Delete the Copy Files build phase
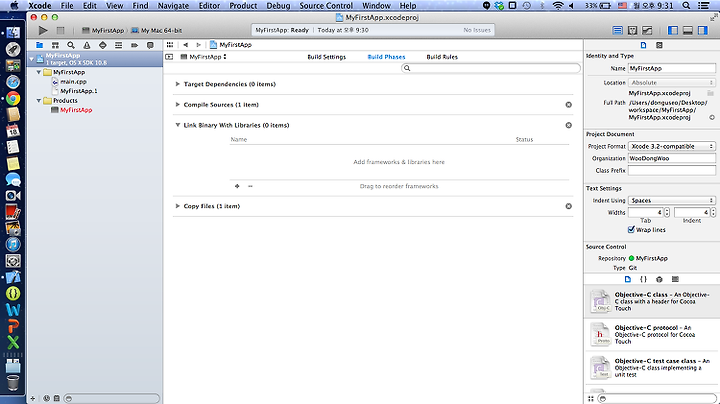Screen dimensions: 720x404 pos(568,206)
